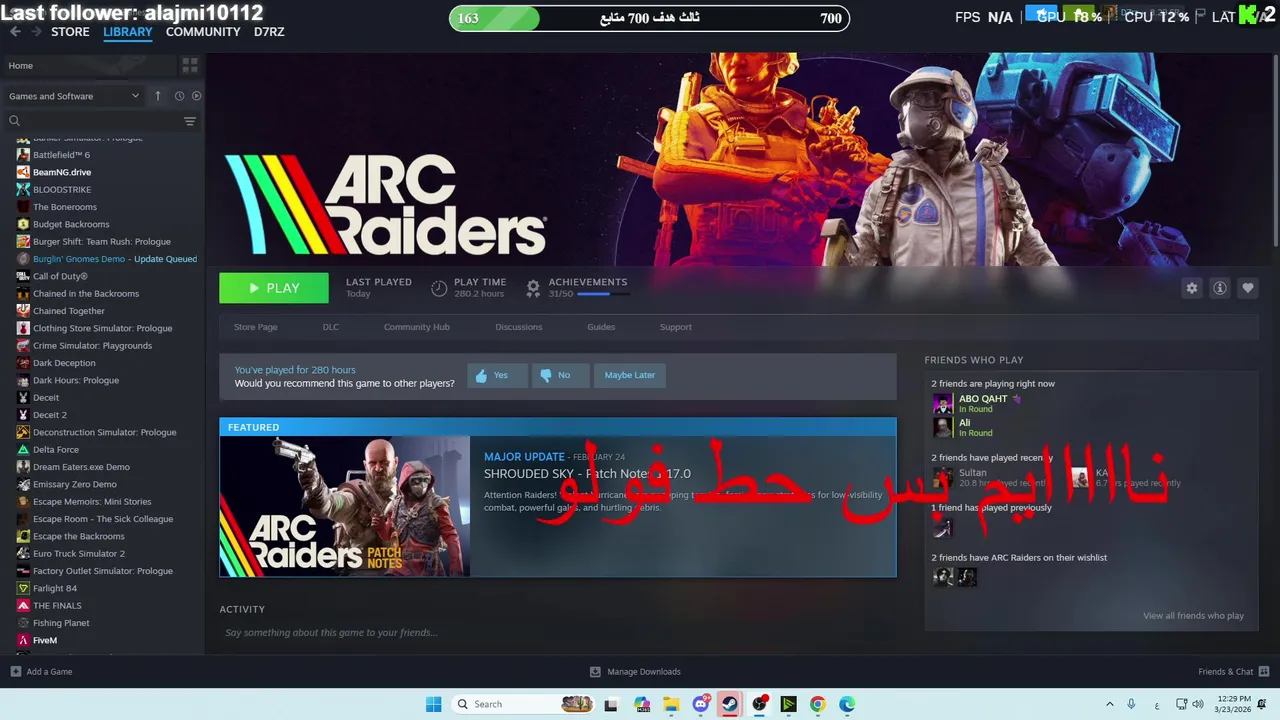Open advanced library filter options icon
The image size is (1280, 720).
click(x=190, y=121)
